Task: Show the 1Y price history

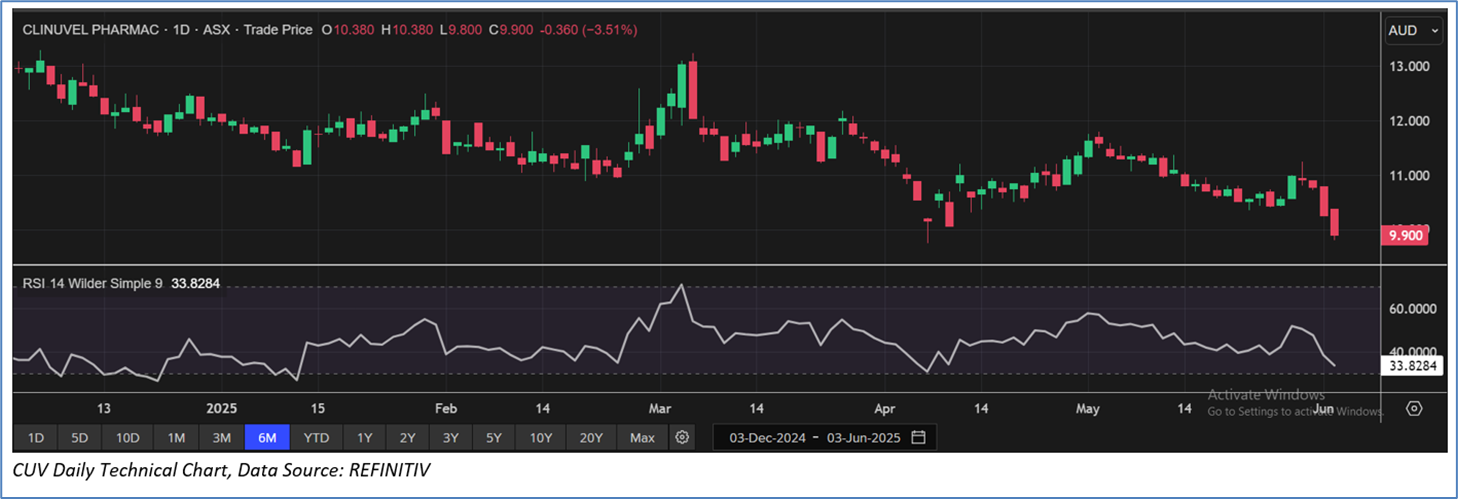Action: tap(364, 438)
